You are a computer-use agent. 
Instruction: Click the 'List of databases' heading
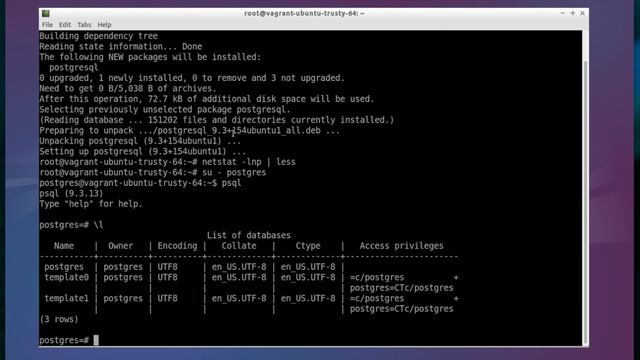pos(249,235)
